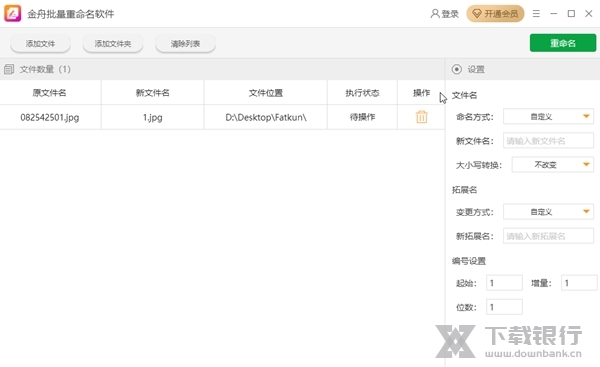Screen dimensions: 600x367
Task: Open the 大小写转换 dropdown
Action: [x=553, y=165]
